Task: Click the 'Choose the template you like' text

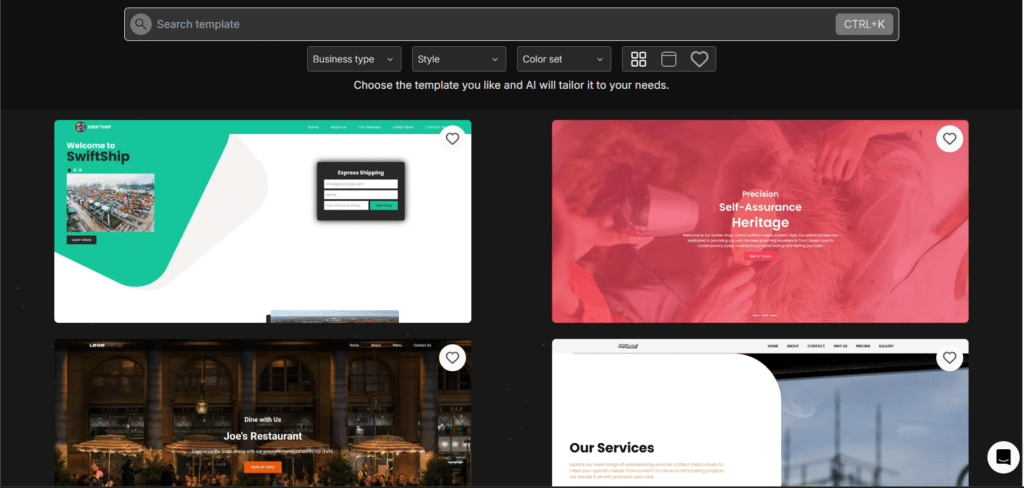Action: click(511, 85)
